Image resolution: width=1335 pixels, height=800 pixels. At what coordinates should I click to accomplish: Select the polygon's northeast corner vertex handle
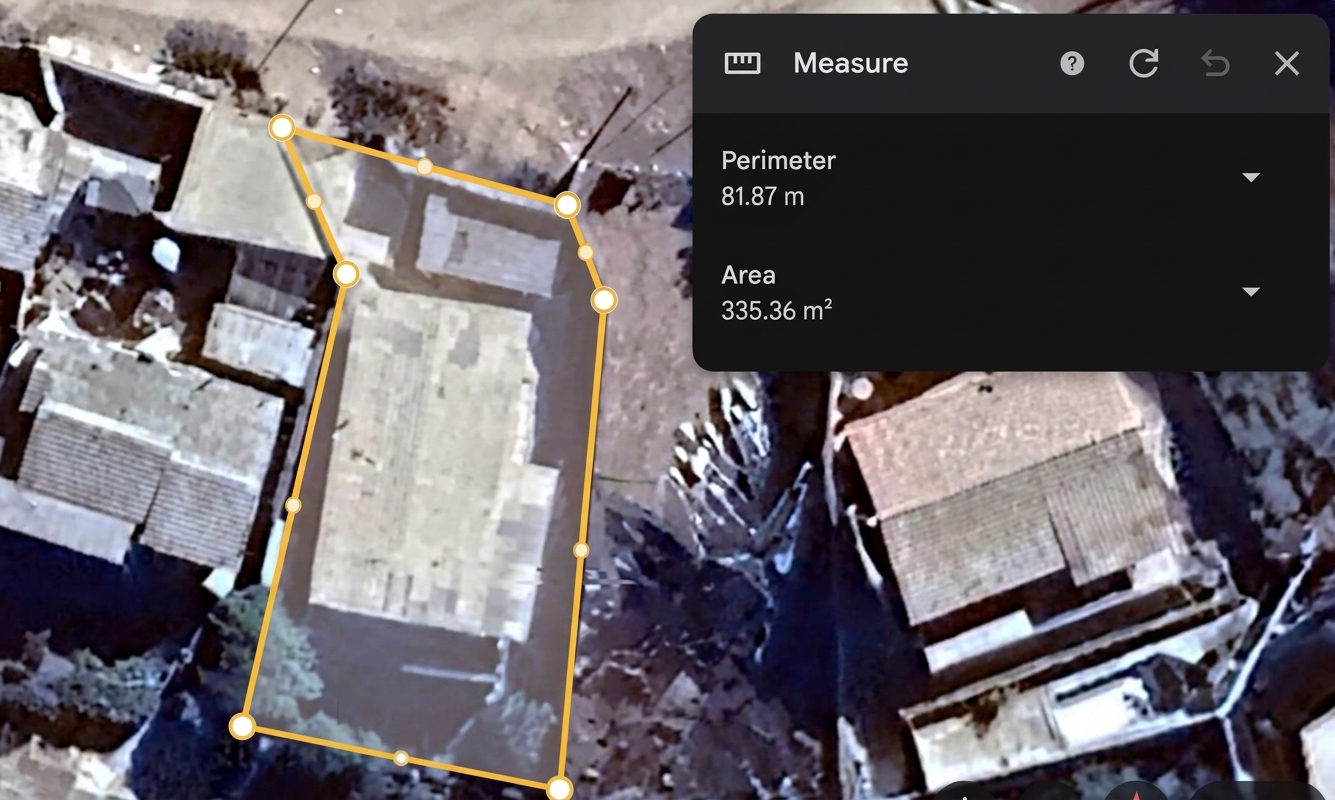pyautogui.click(x=567, y=205)
